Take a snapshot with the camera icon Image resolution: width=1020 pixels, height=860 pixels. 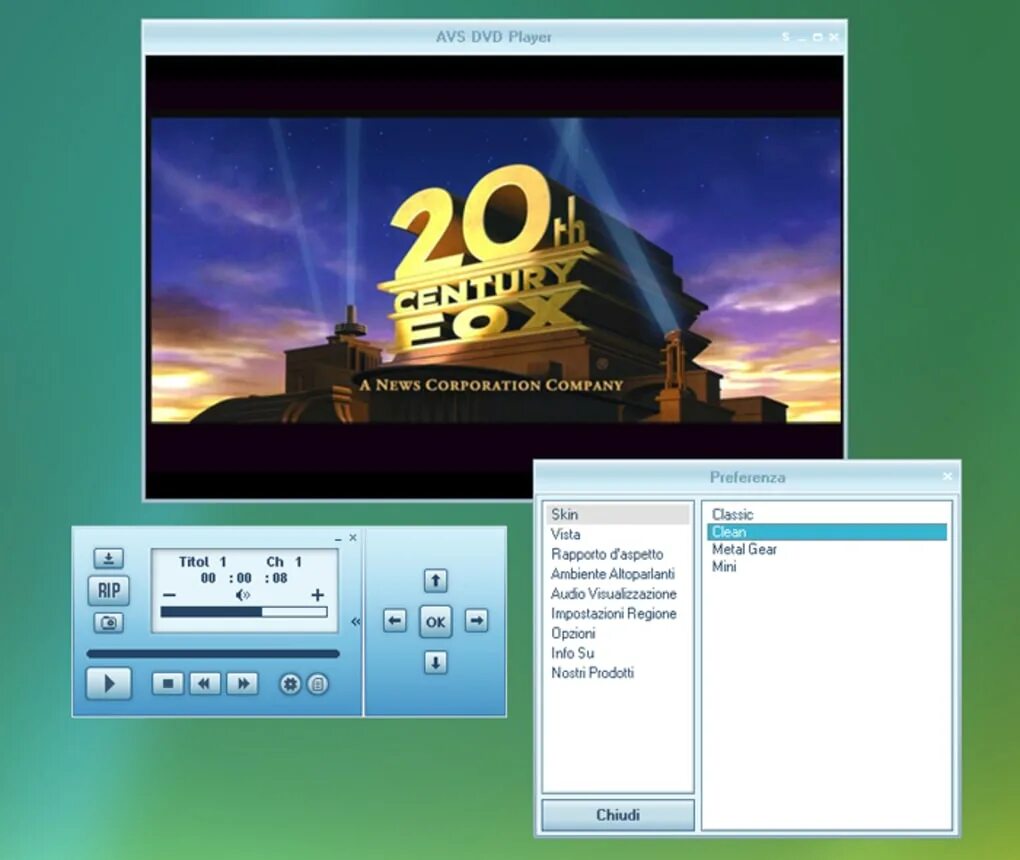pos(109,623)
